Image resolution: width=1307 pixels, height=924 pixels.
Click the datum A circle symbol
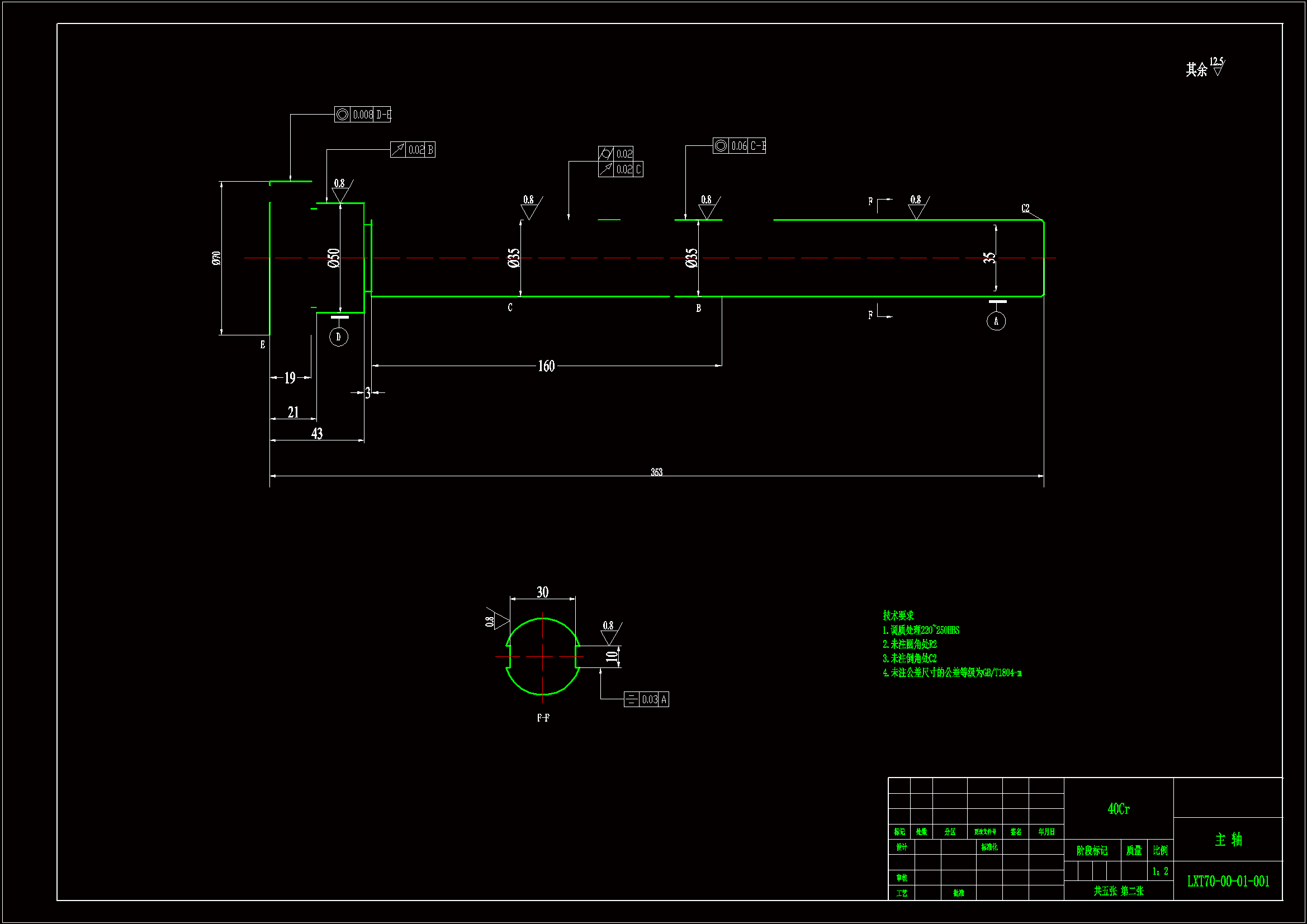click(x=996, y=321)
